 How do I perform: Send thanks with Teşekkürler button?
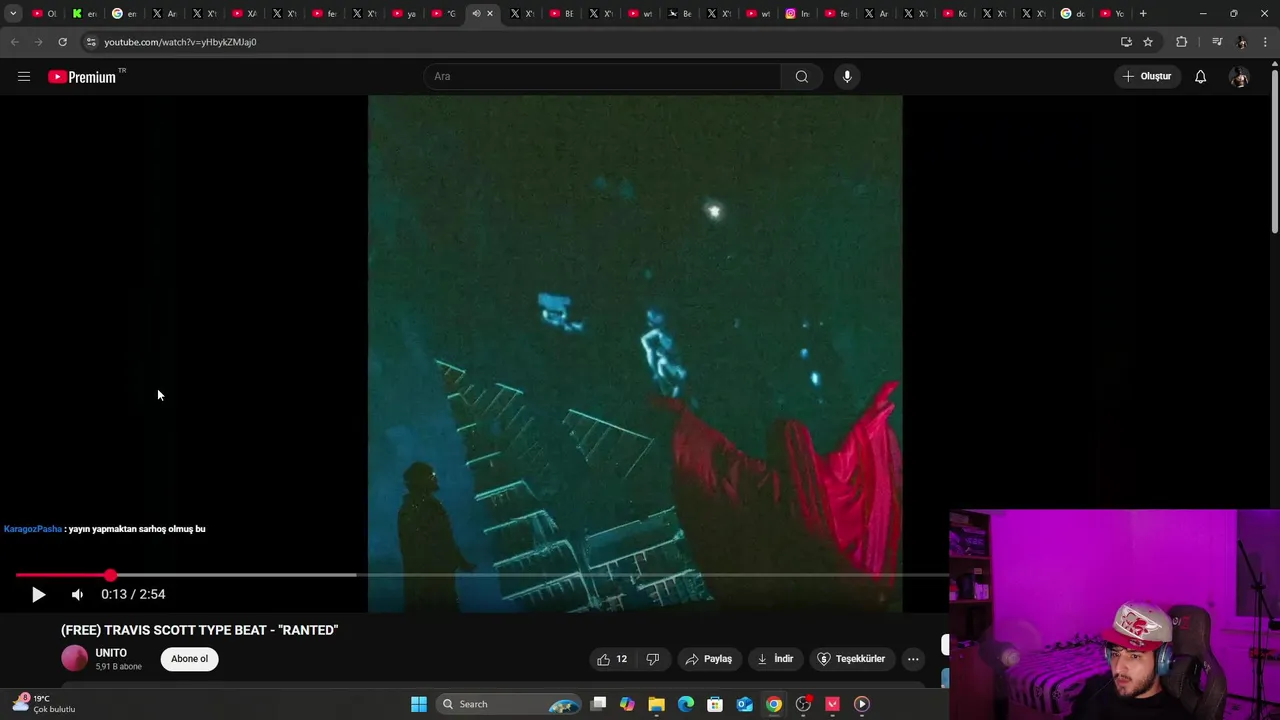pos(852,659)
